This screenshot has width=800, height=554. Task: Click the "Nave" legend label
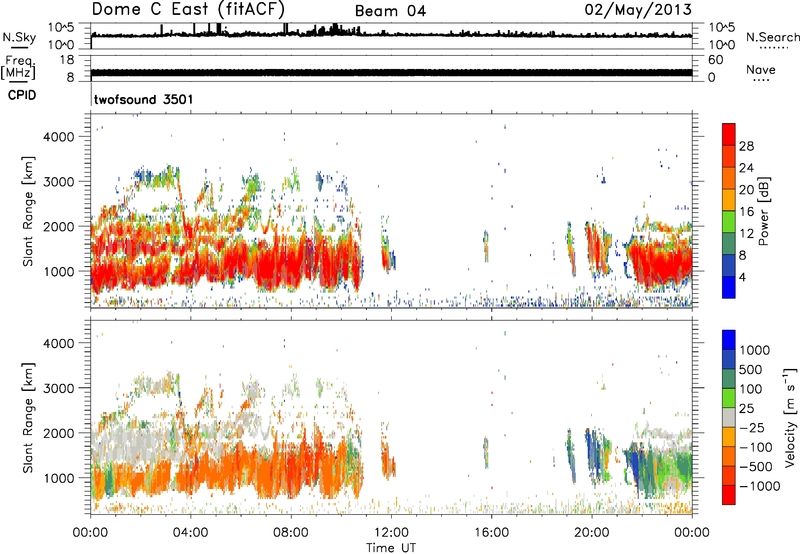click(761, 69)
